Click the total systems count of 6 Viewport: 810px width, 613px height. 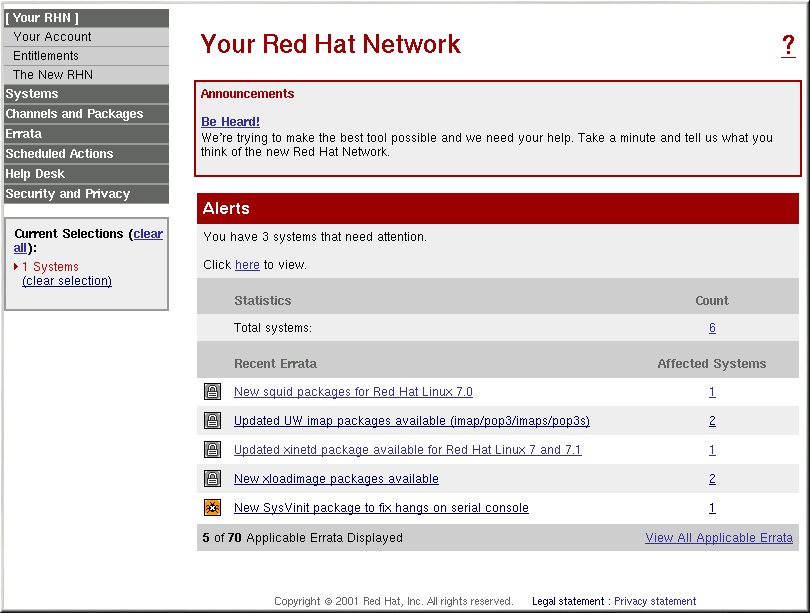click(x=712, y=328)
